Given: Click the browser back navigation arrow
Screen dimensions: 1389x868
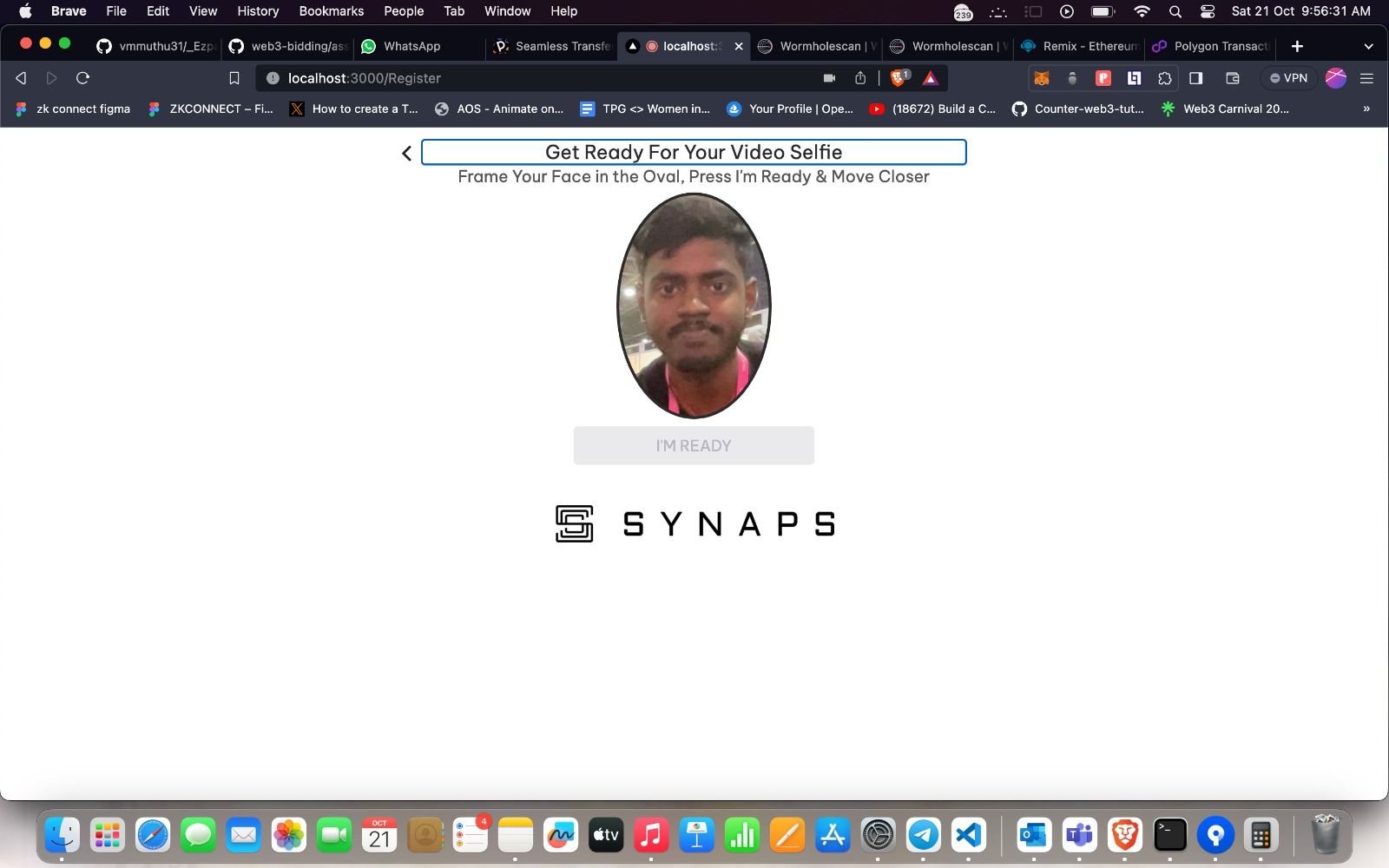Looking at the screenshot, I should [21, 78].
